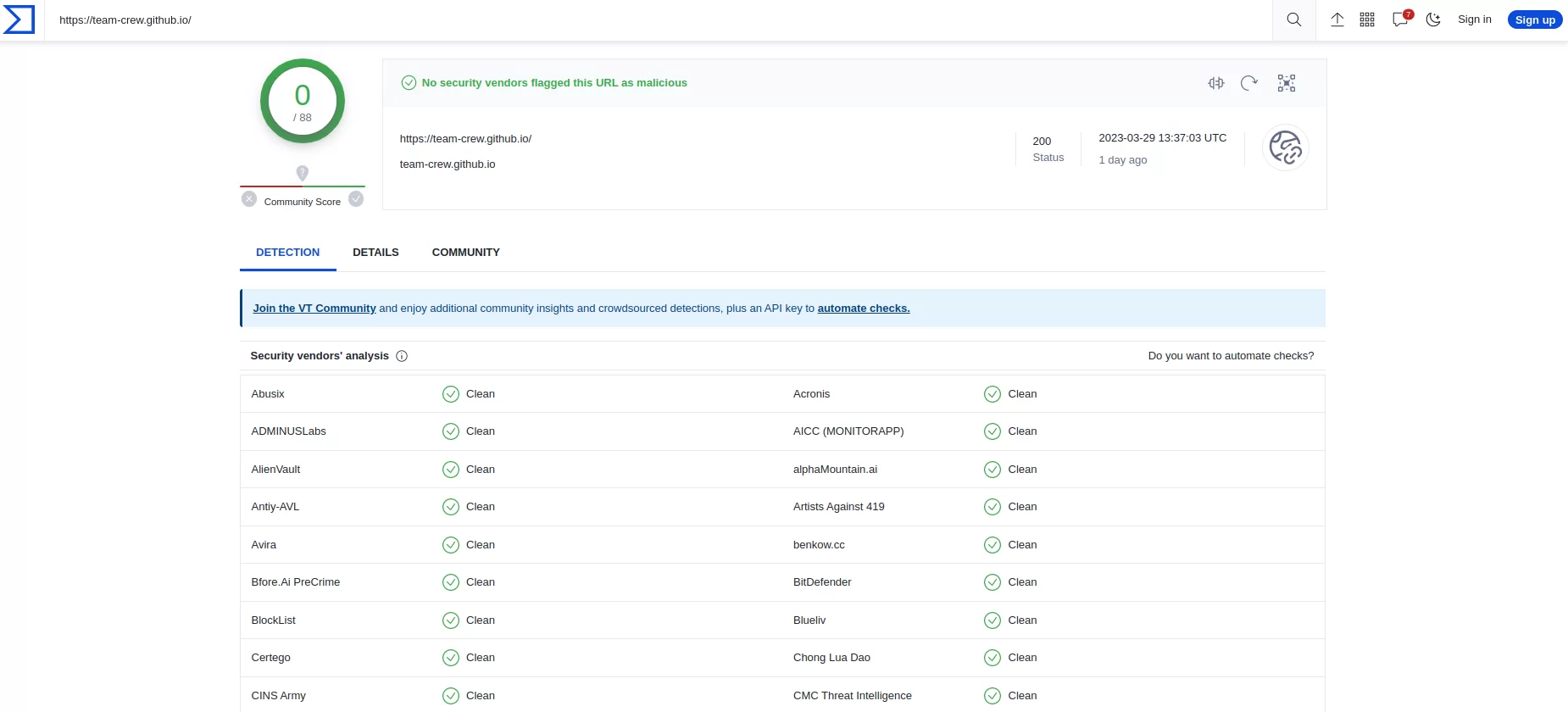Click the BlockList clean check icon
Viewport: 1568px width, 712px height.
pos(451,620)
